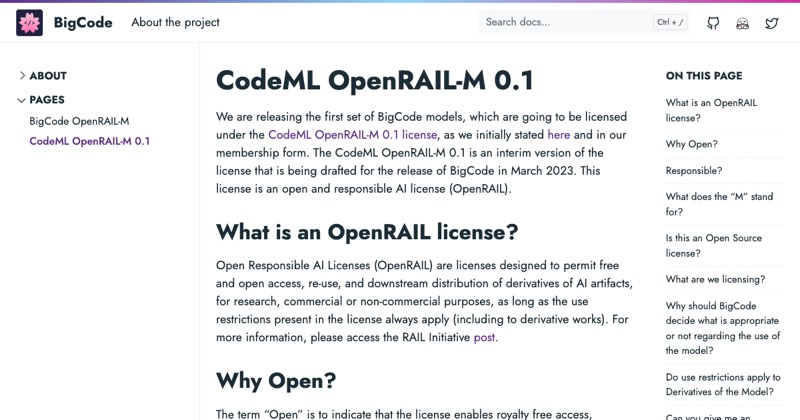Open About the project menu item
Screen dimensions: 800x420
click(176, 22)
